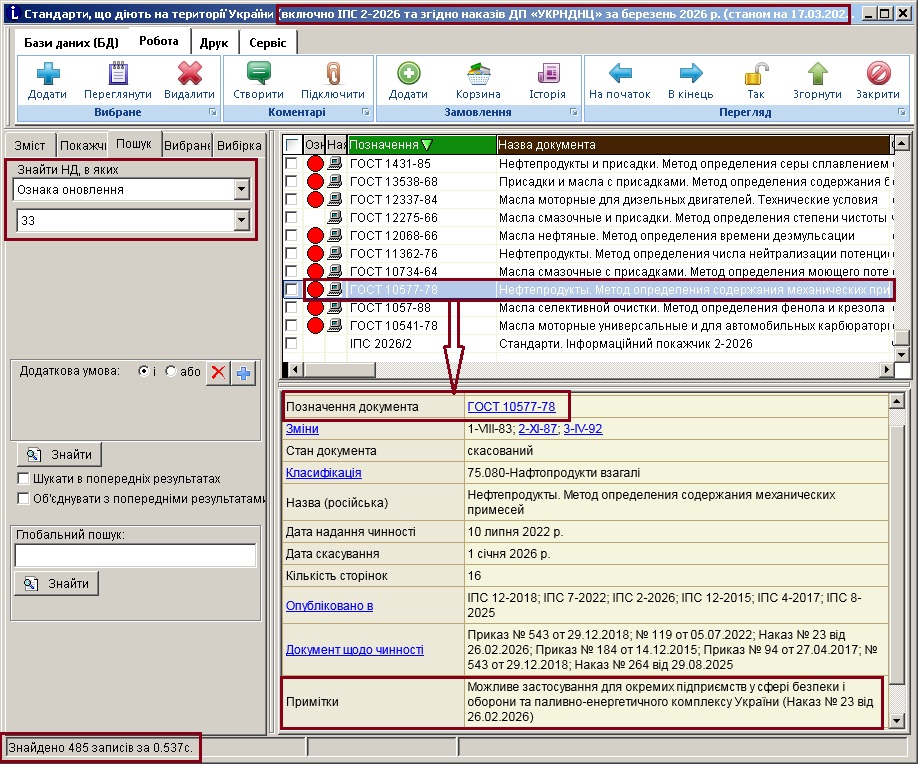The width and height of the screenshot is (918, 764).
Task: Jump to start with На початок arrow
Action: 621,74
